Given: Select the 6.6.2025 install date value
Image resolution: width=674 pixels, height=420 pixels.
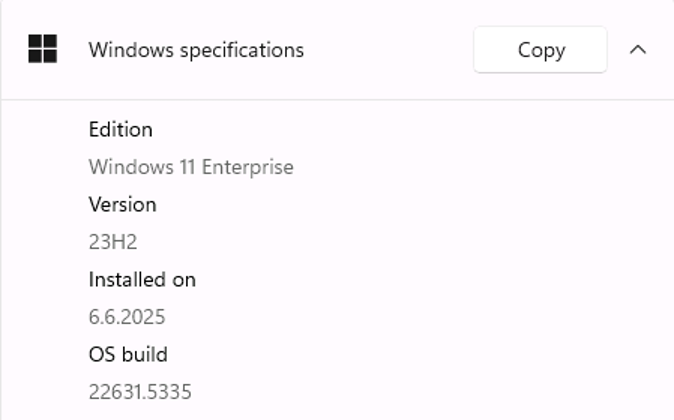Looking at the screenshot, I should 127,317.
